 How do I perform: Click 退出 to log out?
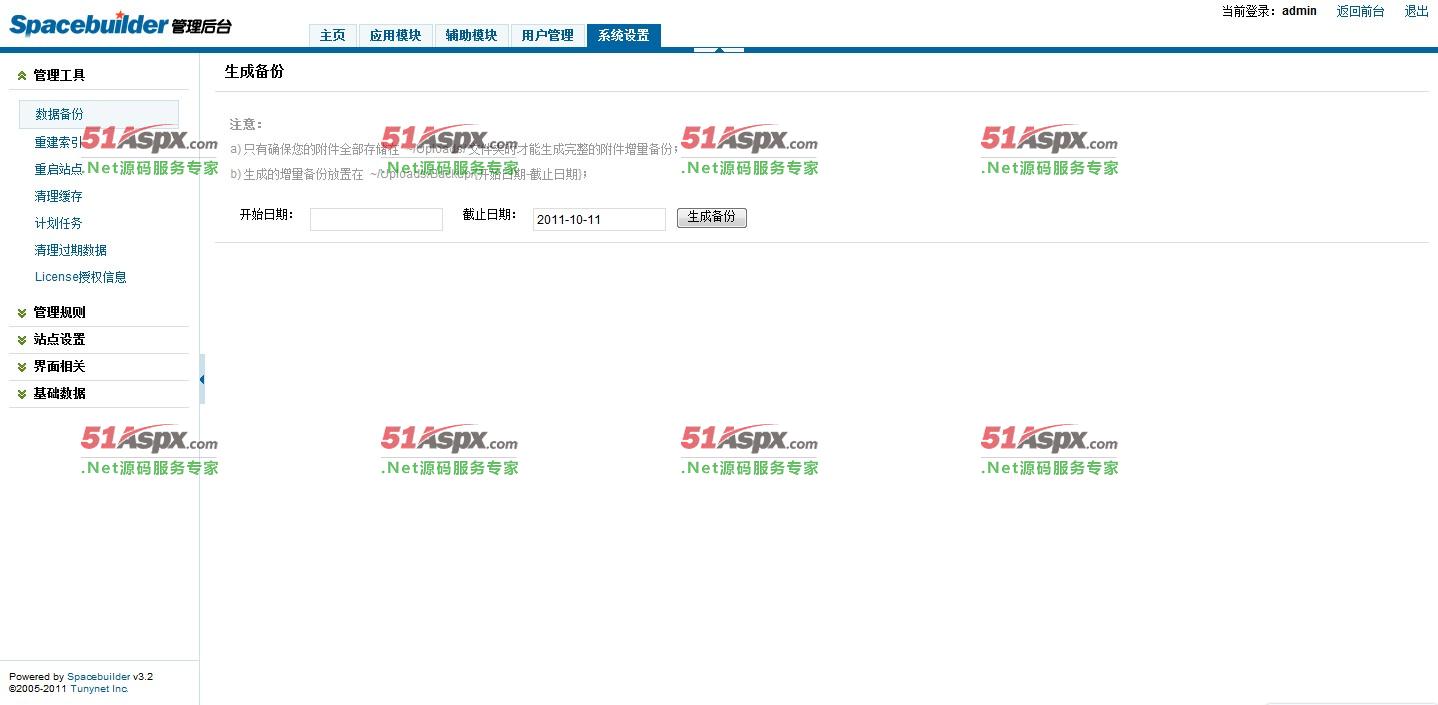[x=1417, y=12]
